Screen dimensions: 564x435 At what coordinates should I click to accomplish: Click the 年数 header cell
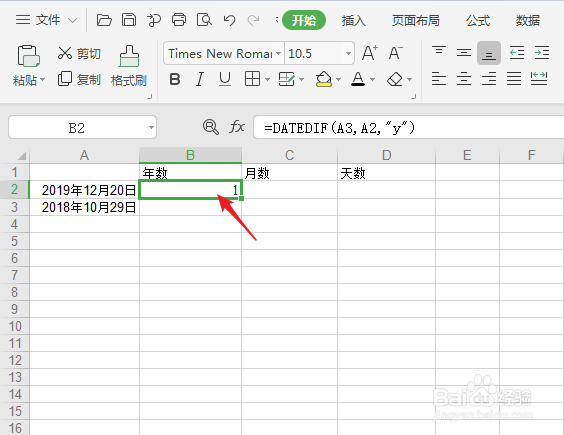click(190, 173)
